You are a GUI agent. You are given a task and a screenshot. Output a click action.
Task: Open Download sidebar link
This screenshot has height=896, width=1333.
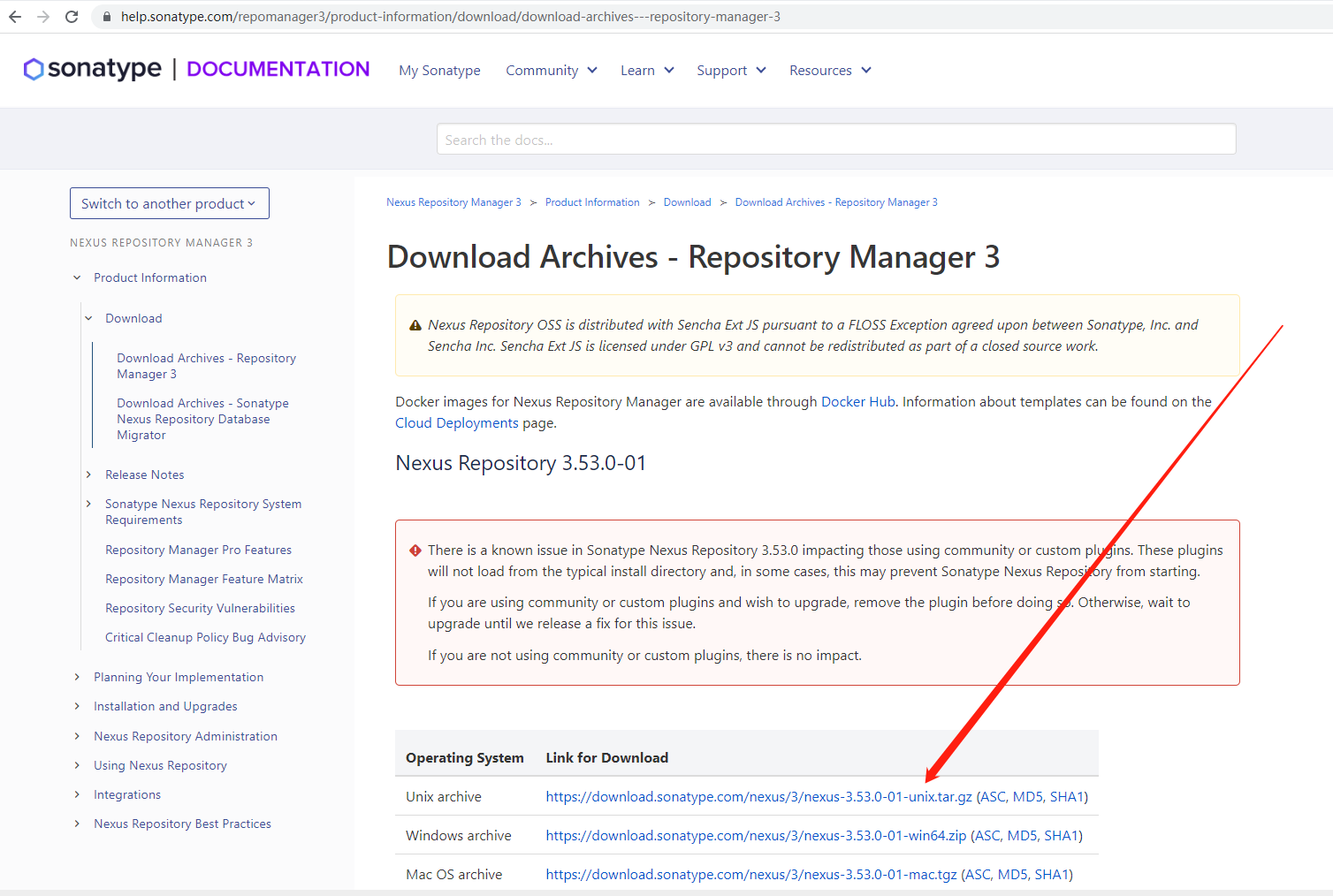pyautogui.click(x=133, y=318)
